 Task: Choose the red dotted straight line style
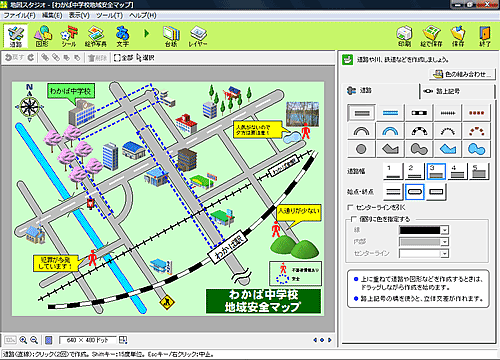tap(476, 113)
